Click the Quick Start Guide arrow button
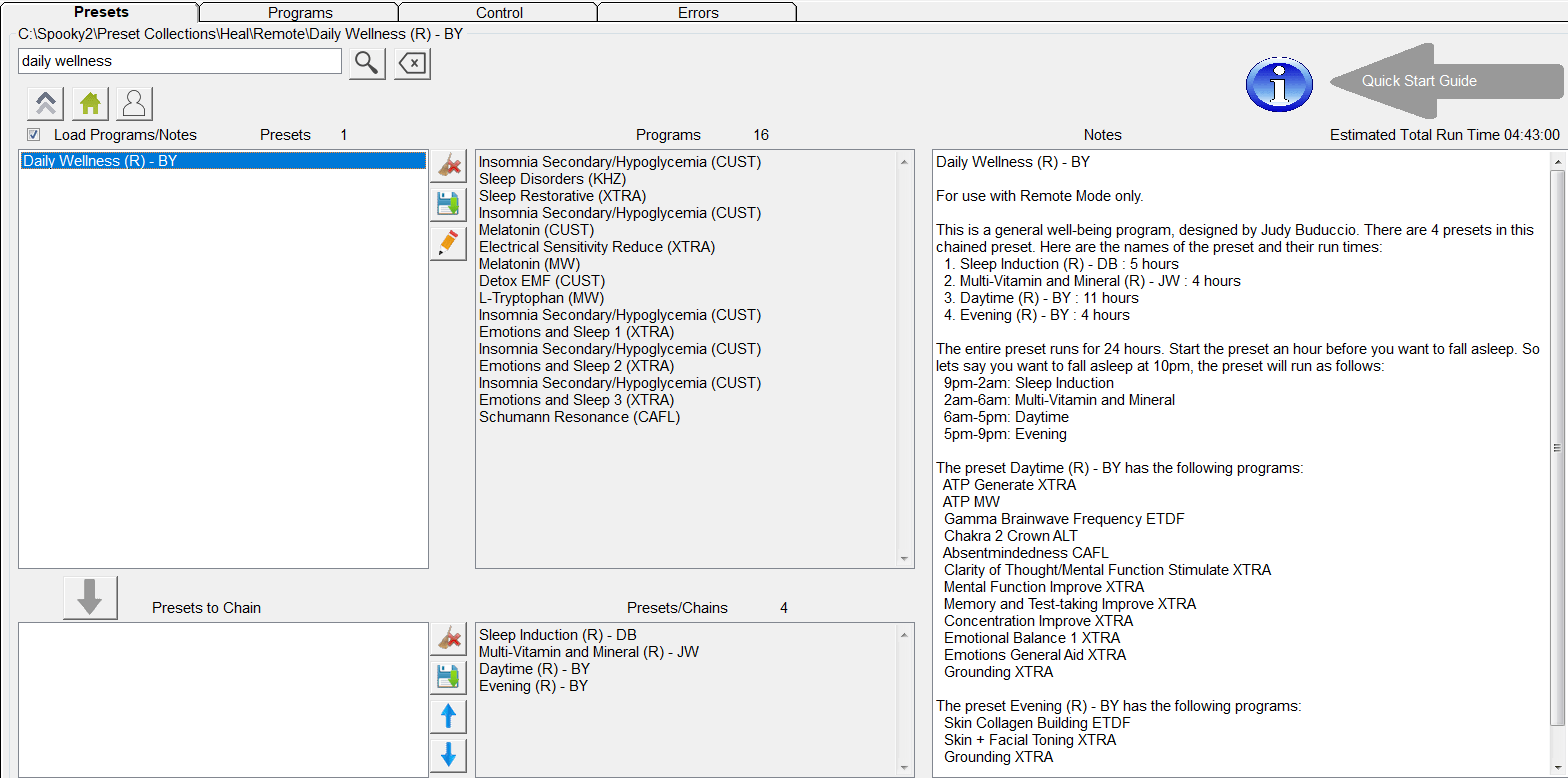Viewport: 1568px width, 778px height. tap(1446, 81)
